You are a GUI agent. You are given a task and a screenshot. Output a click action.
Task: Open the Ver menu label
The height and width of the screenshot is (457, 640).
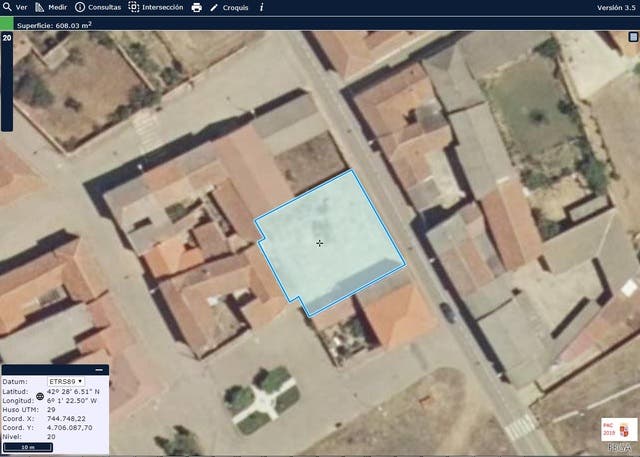tap(21, 7)
